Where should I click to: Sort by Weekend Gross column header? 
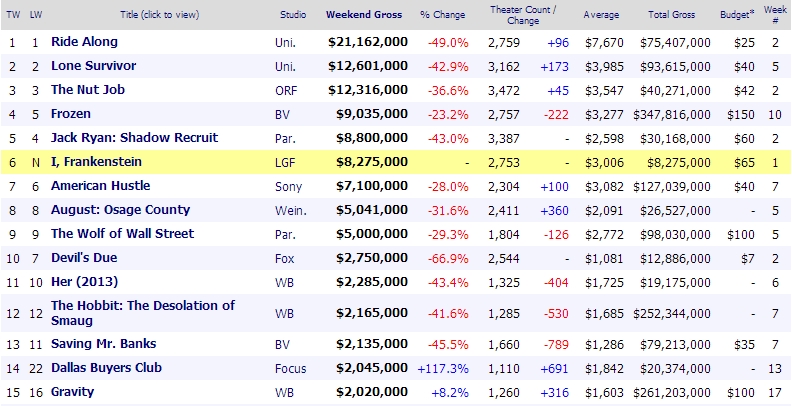pyautogui.click(x=366, y=15)
